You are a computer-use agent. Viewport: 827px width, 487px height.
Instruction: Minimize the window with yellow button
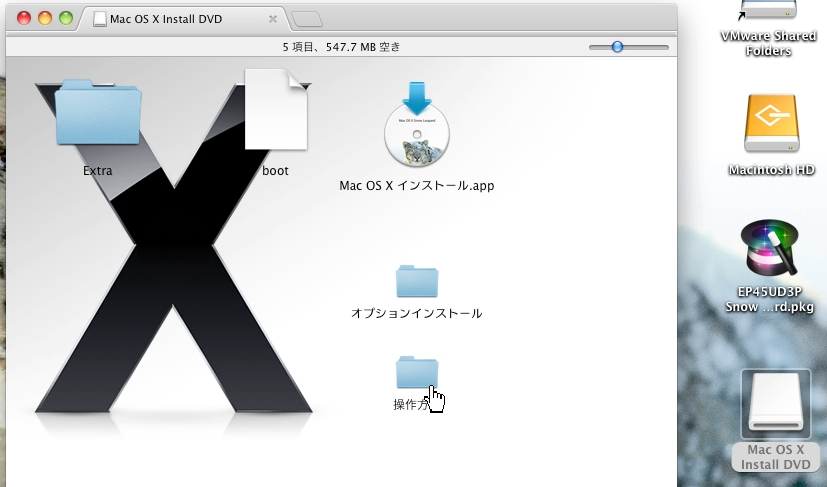point(45,18)
